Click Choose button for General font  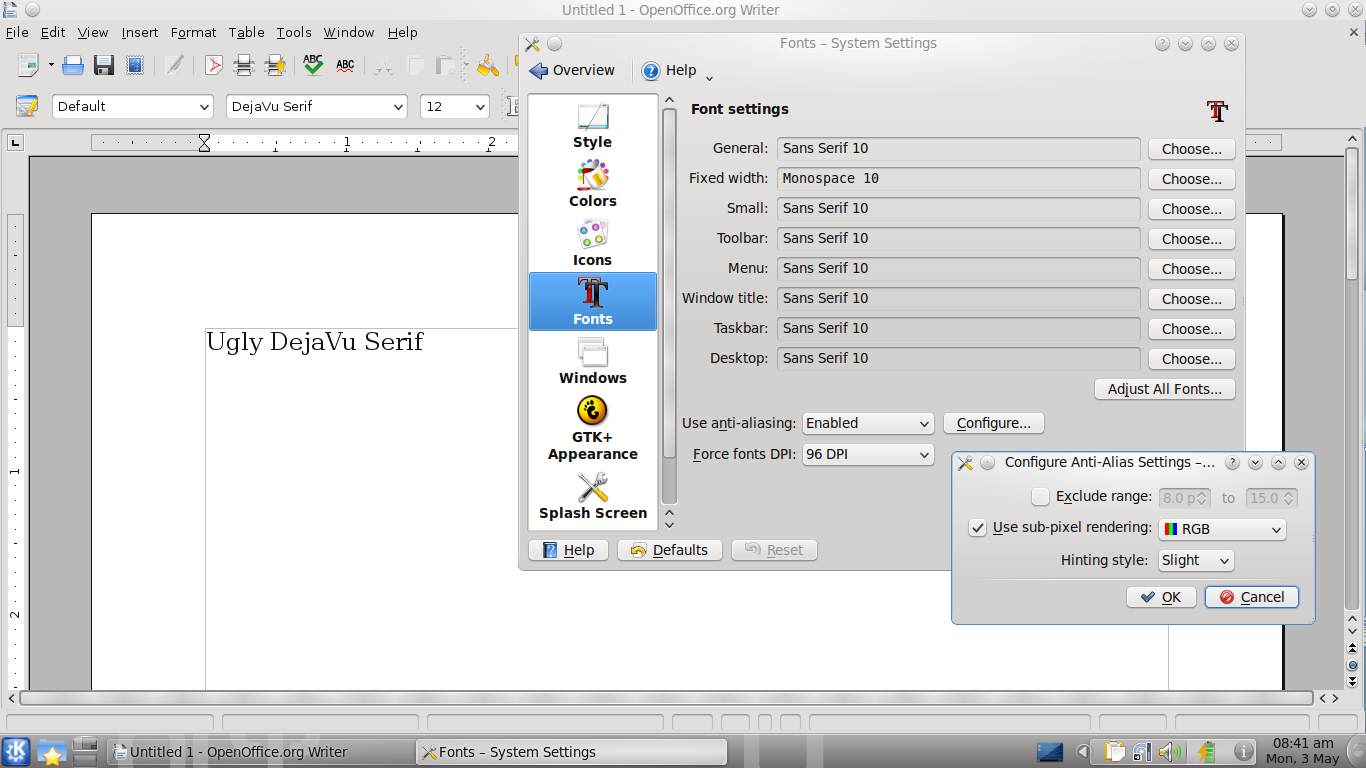(1191, 149)
